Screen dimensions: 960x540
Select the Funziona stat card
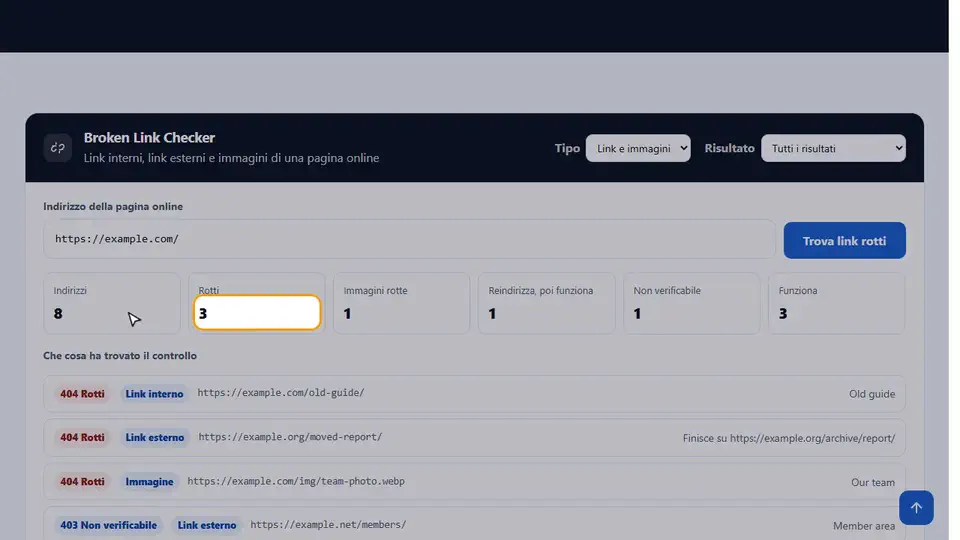click(837, 303)
